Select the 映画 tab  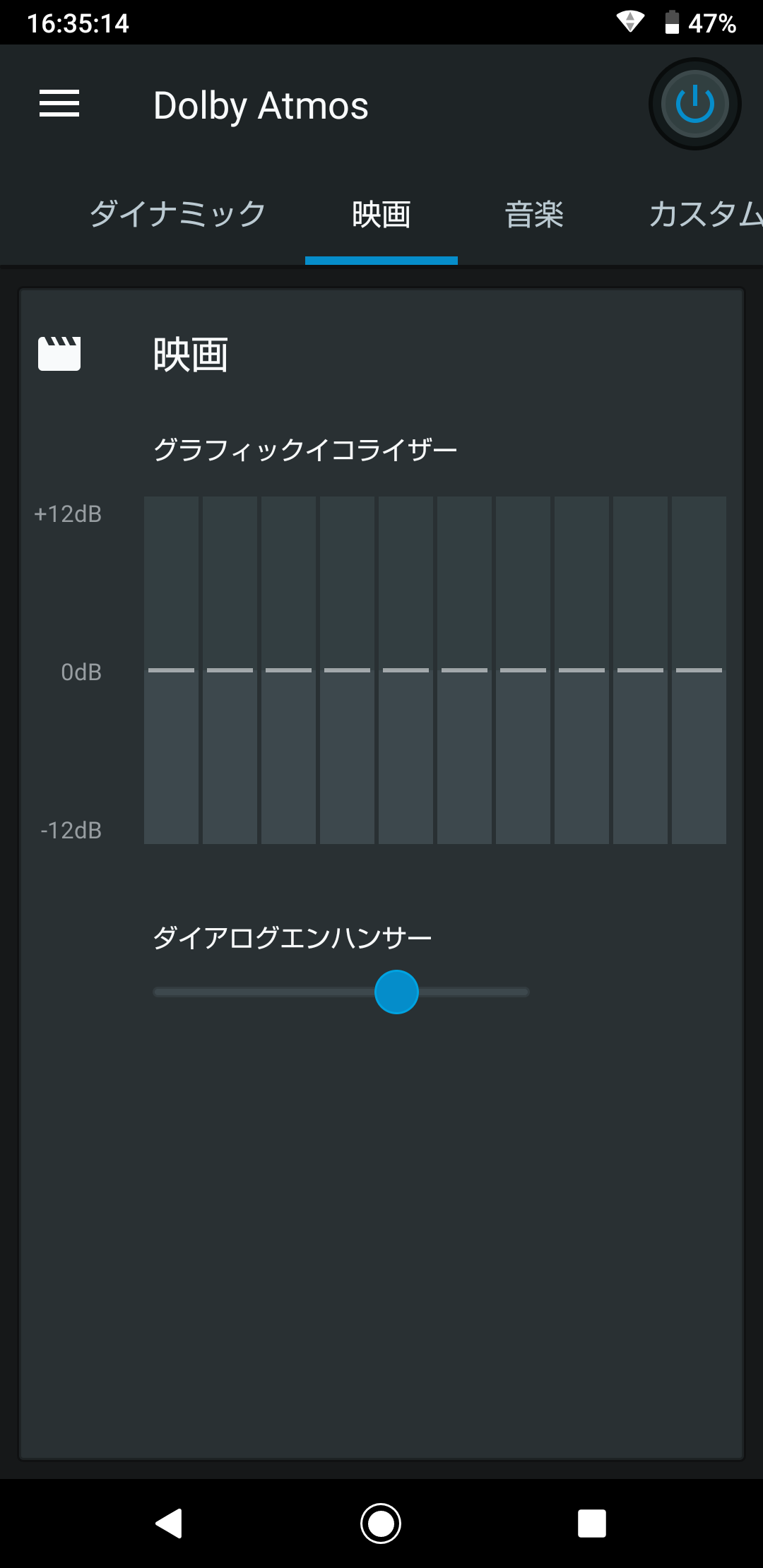click(381, 214)
